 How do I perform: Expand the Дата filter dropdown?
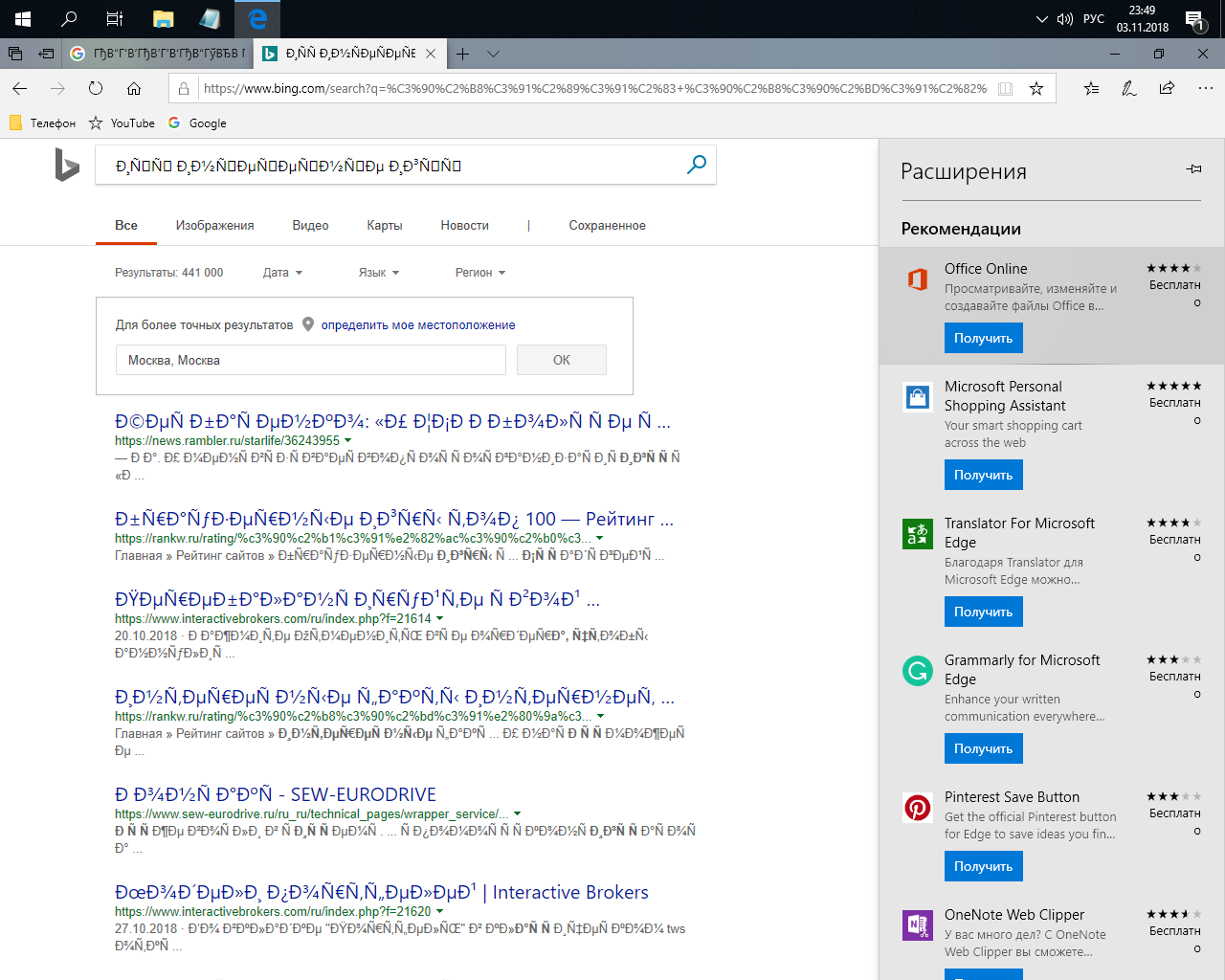pyautogui.click(x=283, y=273)
